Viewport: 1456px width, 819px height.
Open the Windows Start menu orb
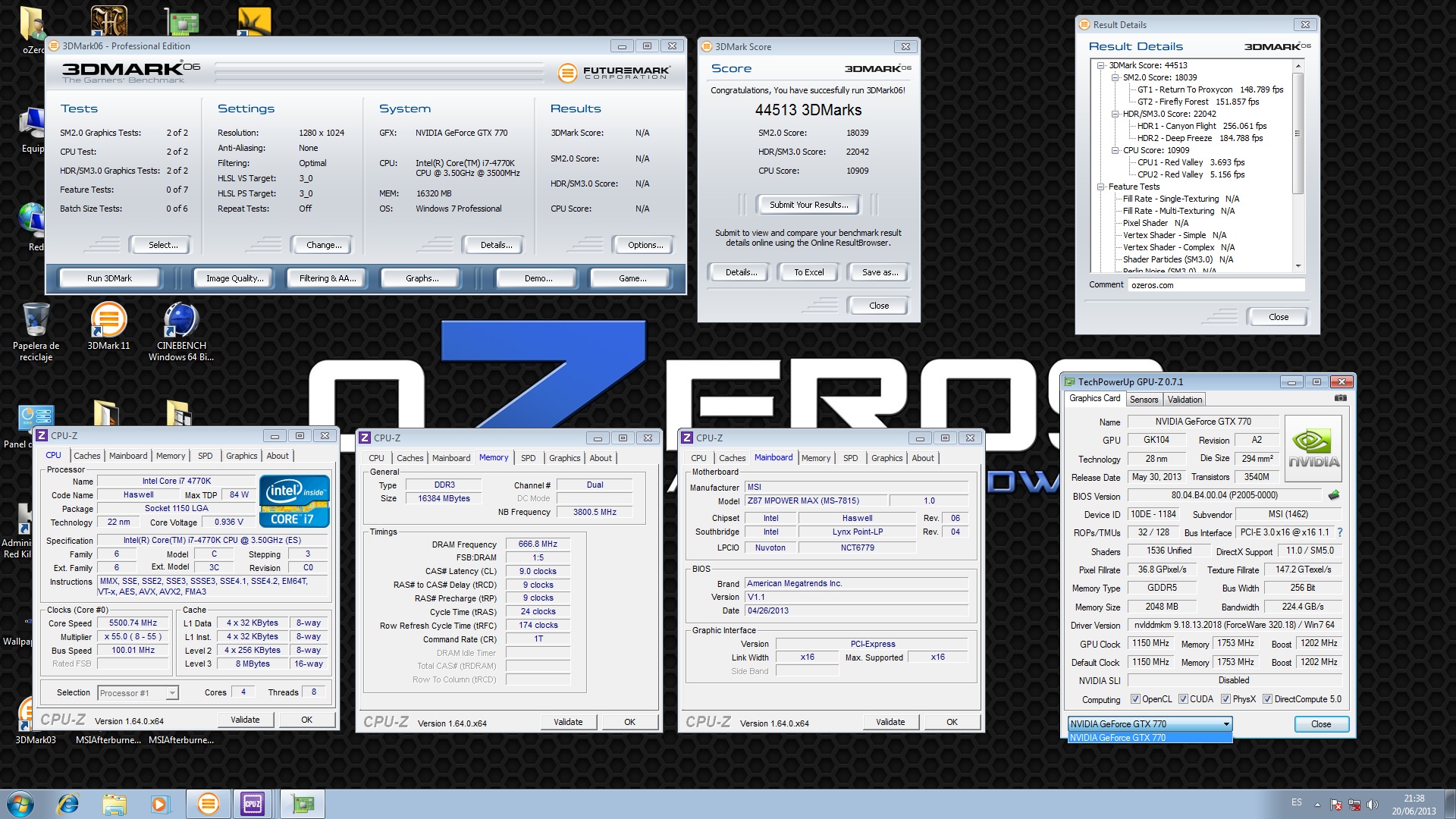[20, 804]
